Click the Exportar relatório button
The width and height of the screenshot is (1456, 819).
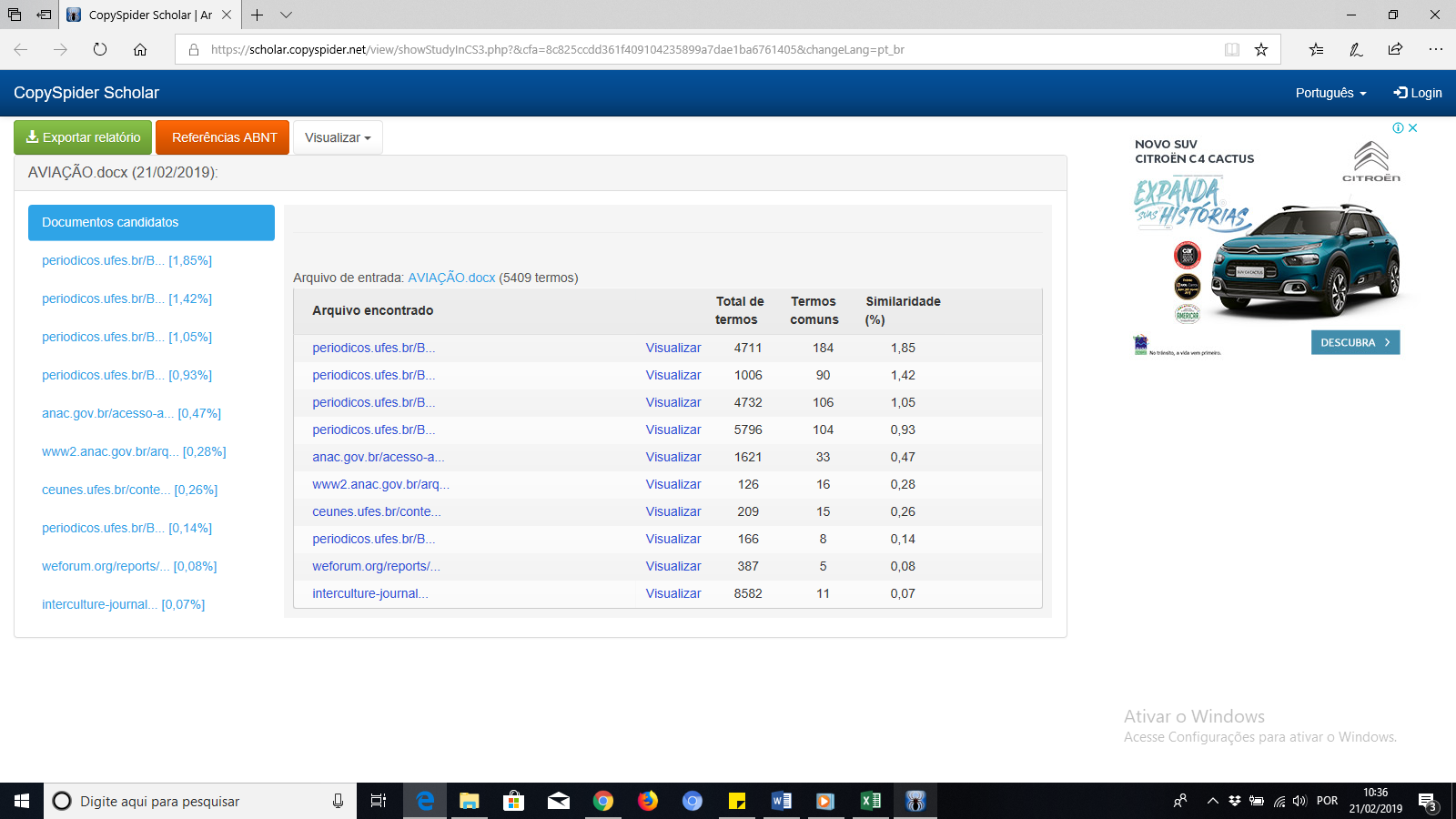(x=83, y=137)
